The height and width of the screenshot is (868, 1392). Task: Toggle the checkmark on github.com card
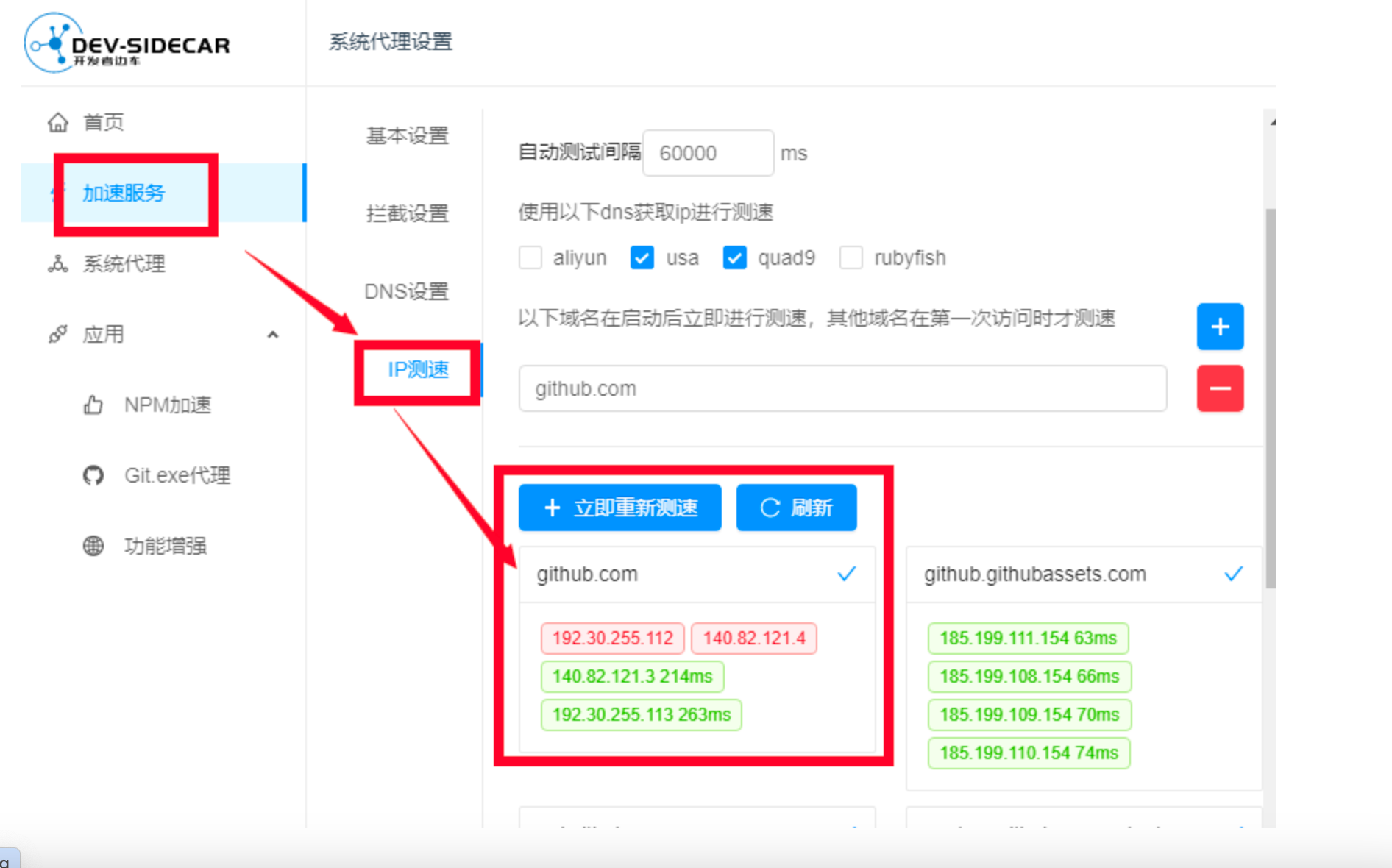pyautogui.click(x=847, y=574)
